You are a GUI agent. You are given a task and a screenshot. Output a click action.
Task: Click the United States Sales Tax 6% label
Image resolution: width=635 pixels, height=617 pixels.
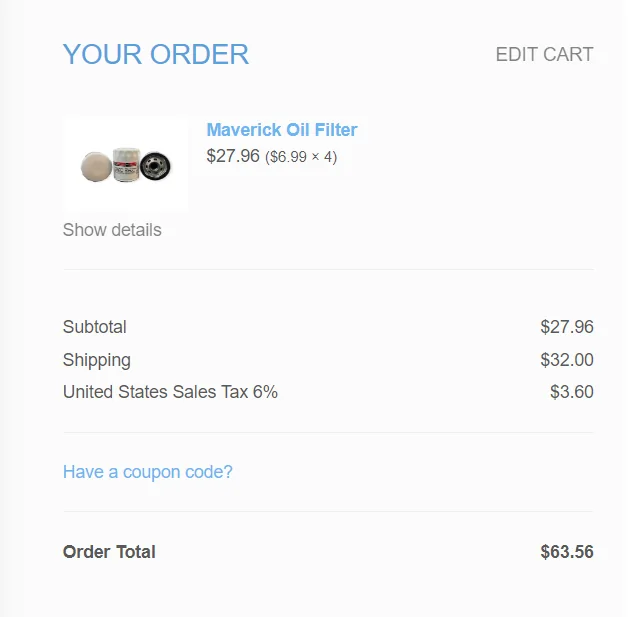tap(170, 392)
